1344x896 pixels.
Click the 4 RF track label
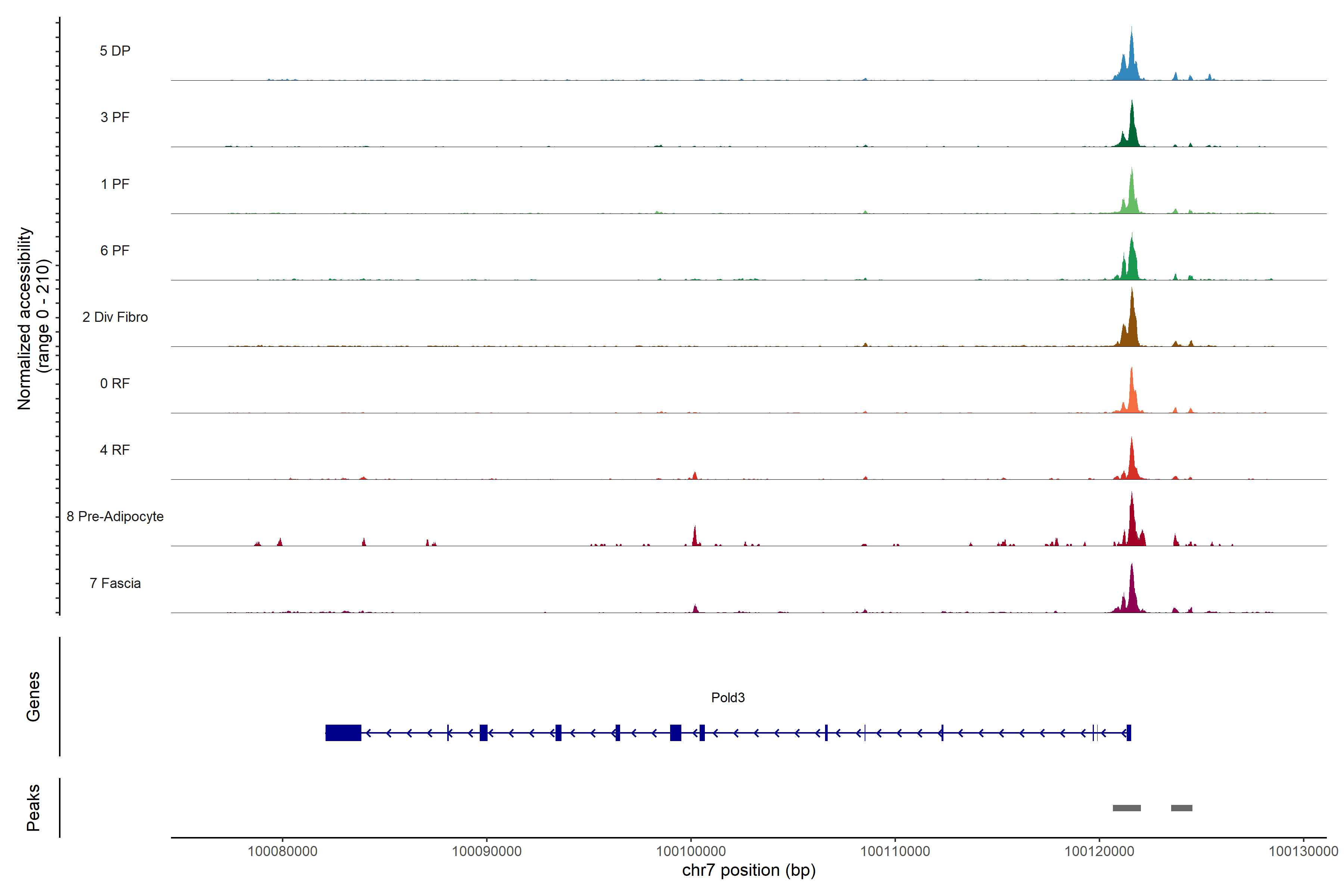click(115, 450)
